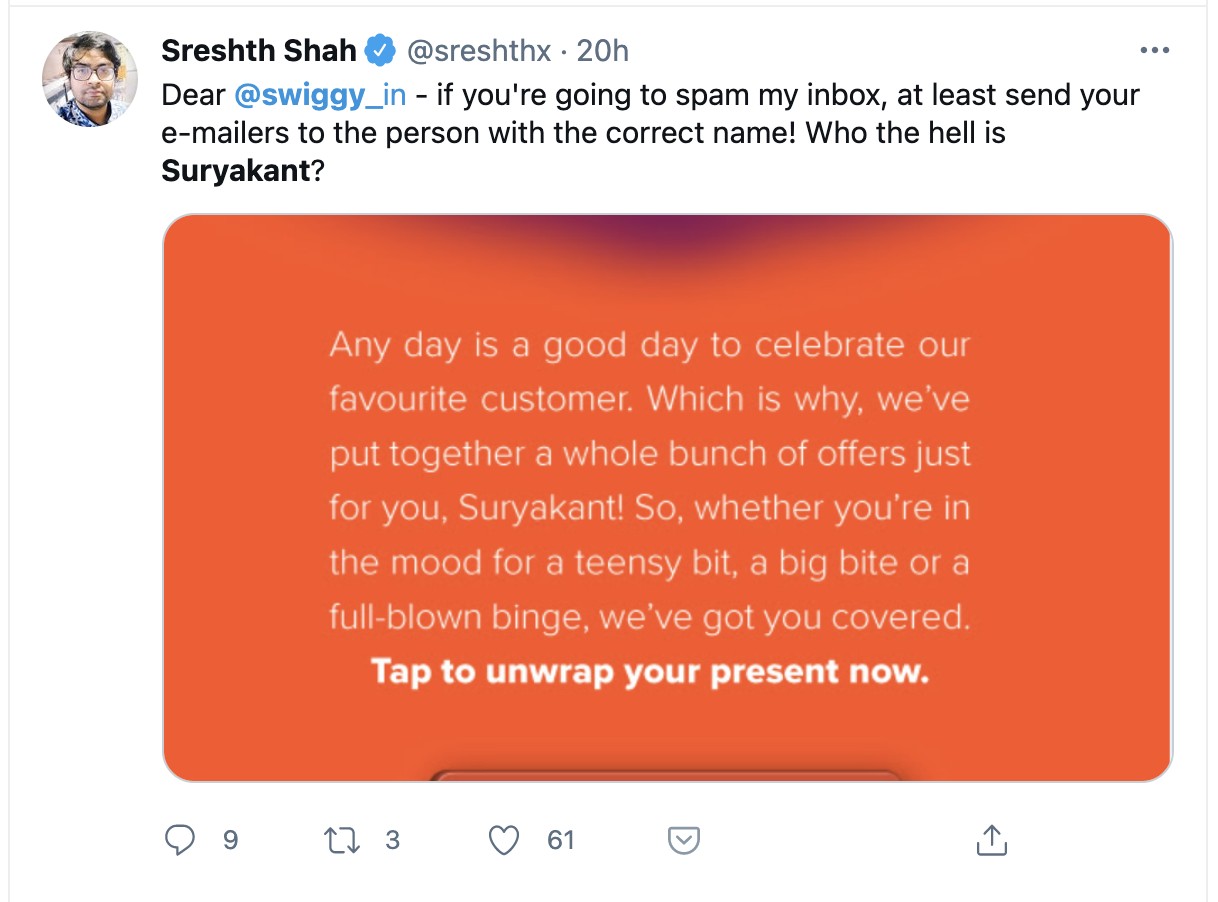Like the tweet with the heart icon
Image resolution: width=1218 pixels, height=902 pixels.
coord(504,840)
